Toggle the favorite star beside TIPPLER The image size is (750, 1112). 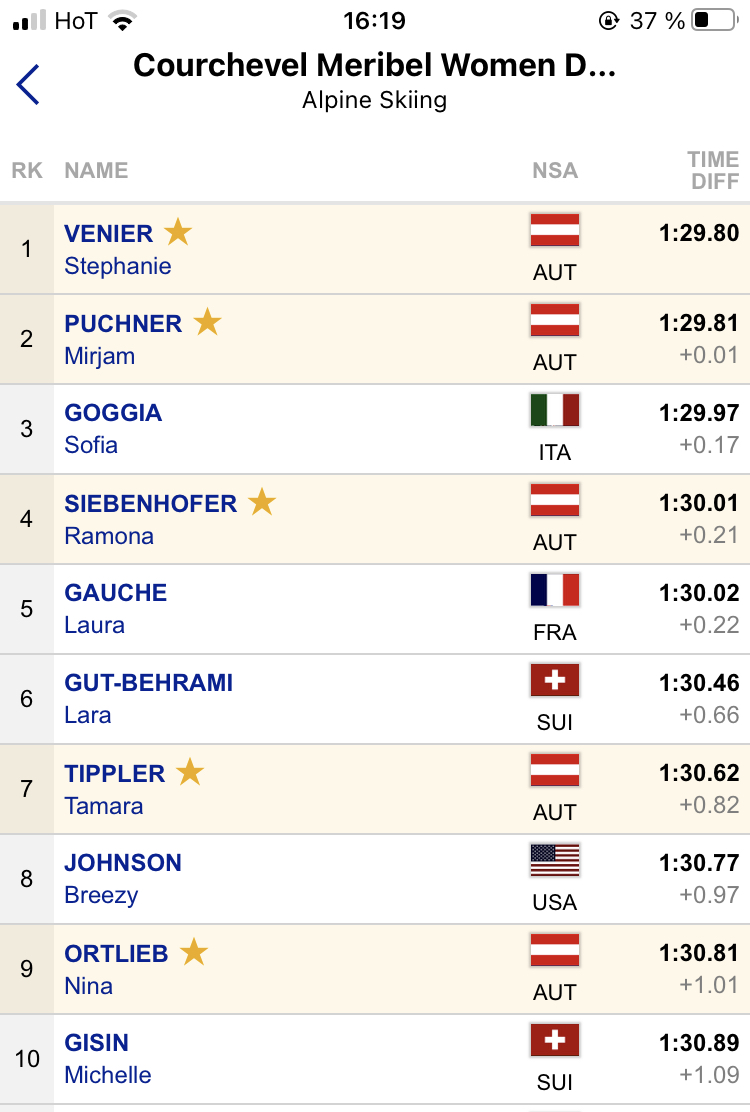coord(190,772)
